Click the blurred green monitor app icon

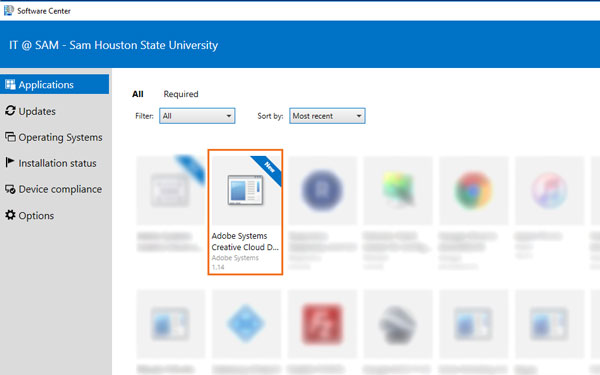398,188
